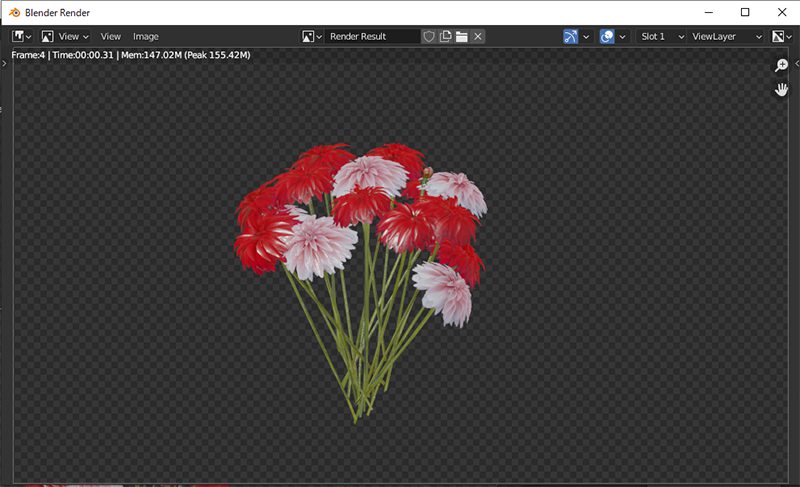
Task: Toggle the gizmo visibility button
Action: (x=571, y=36)
